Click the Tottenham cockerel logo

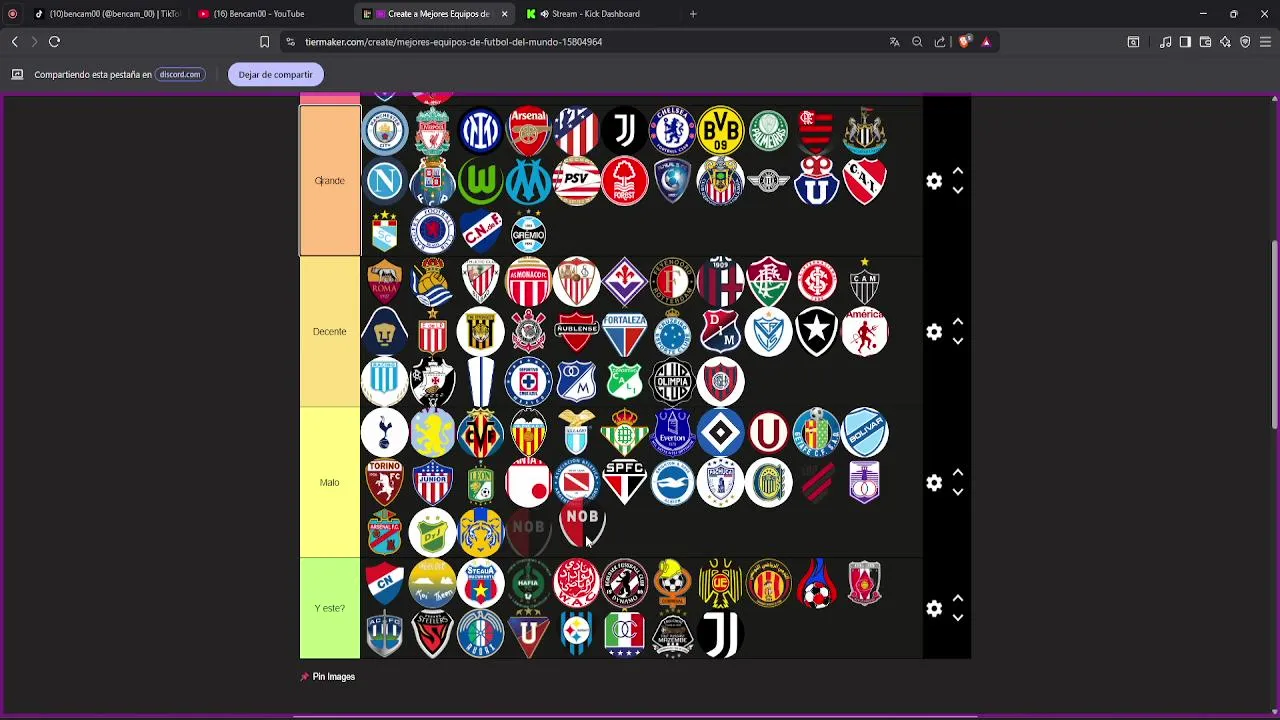point(385,433)
